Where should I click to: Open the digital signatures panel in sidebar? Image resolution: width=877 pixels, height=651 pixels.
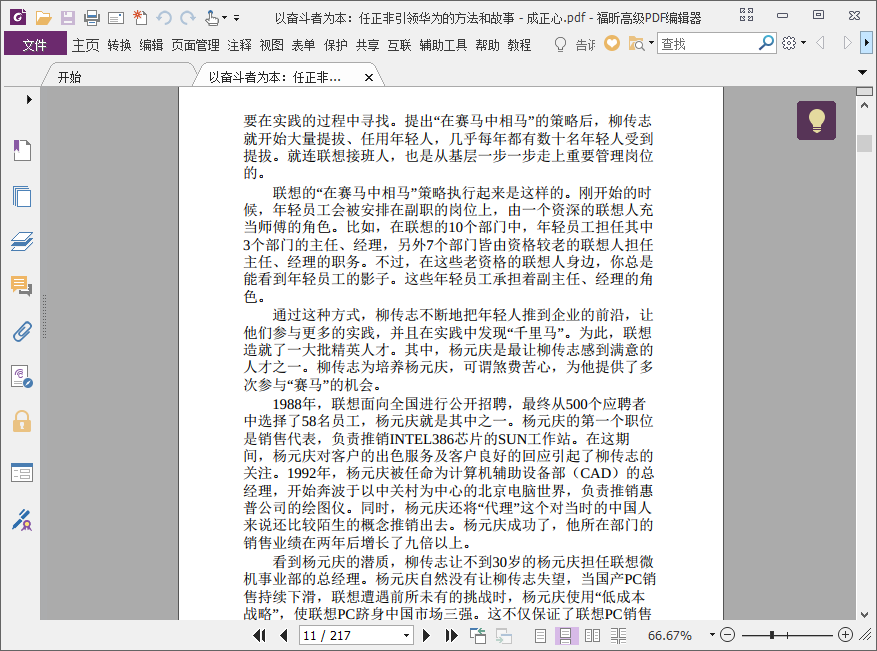click(22, 376)
